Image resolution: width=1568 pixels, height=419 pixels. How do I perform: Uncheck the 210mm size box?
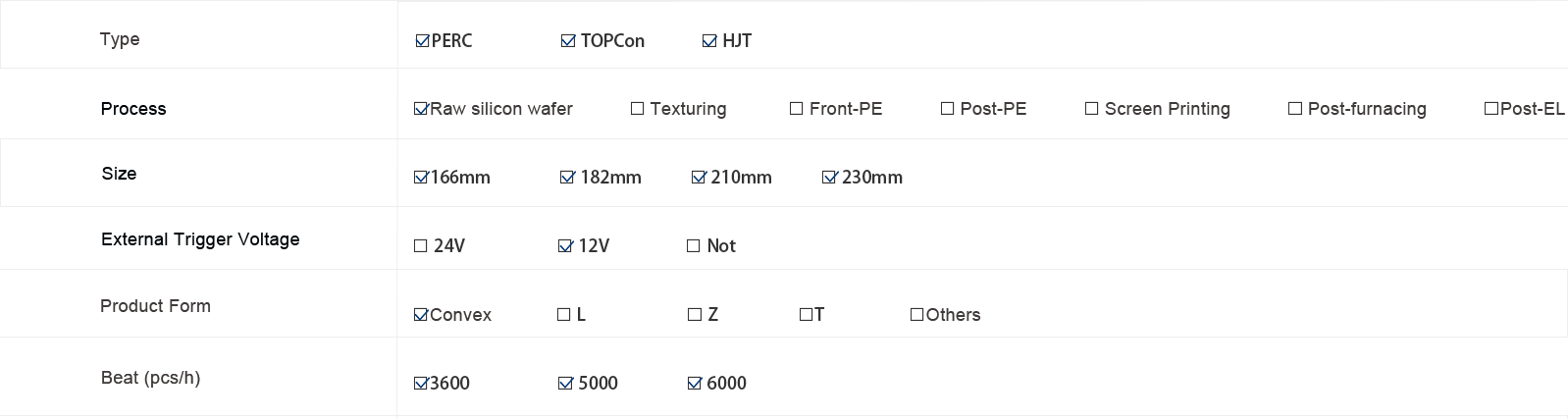699,178
